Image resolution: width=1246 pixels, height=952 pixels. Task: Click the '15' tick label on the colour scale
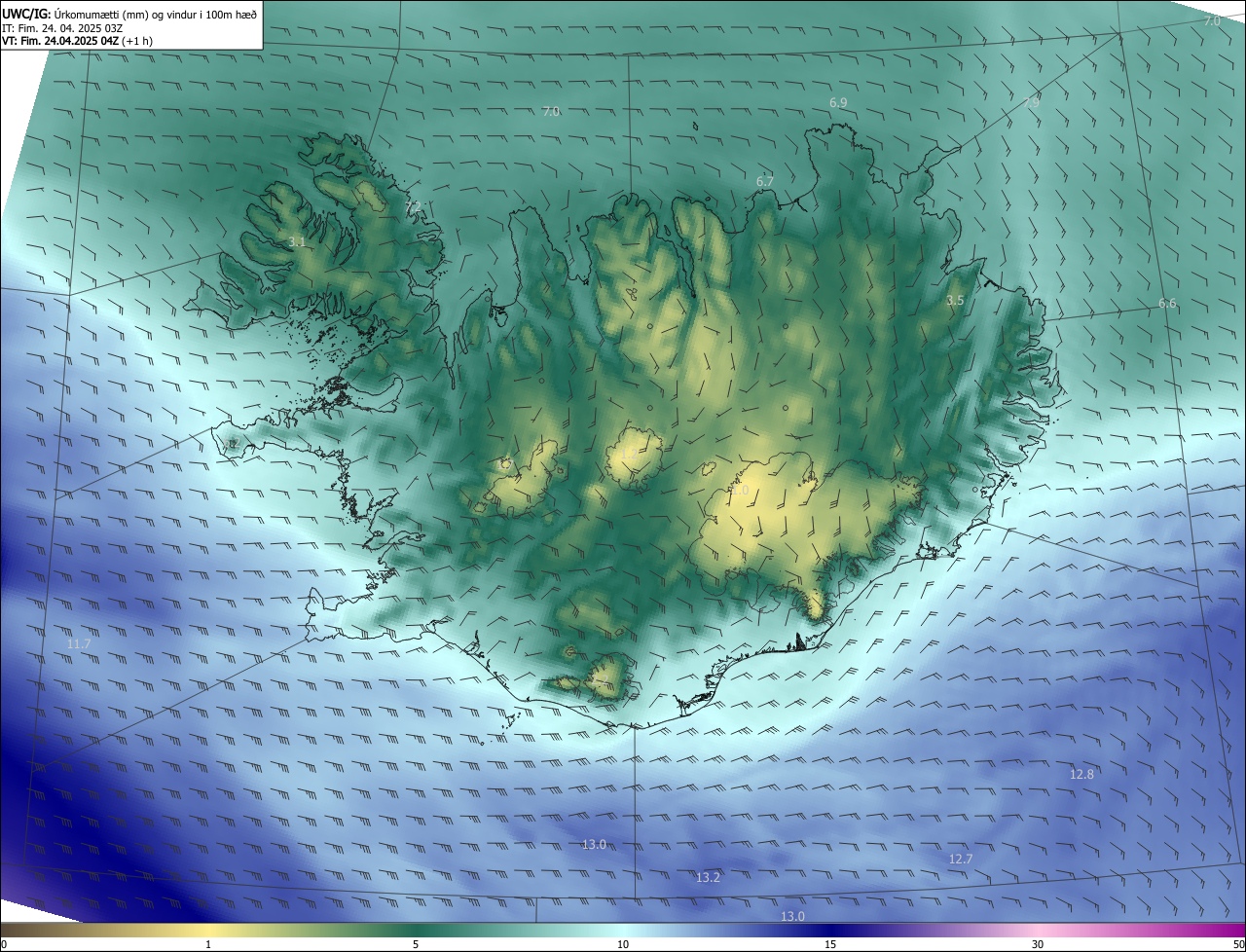(x=830, y=944)
